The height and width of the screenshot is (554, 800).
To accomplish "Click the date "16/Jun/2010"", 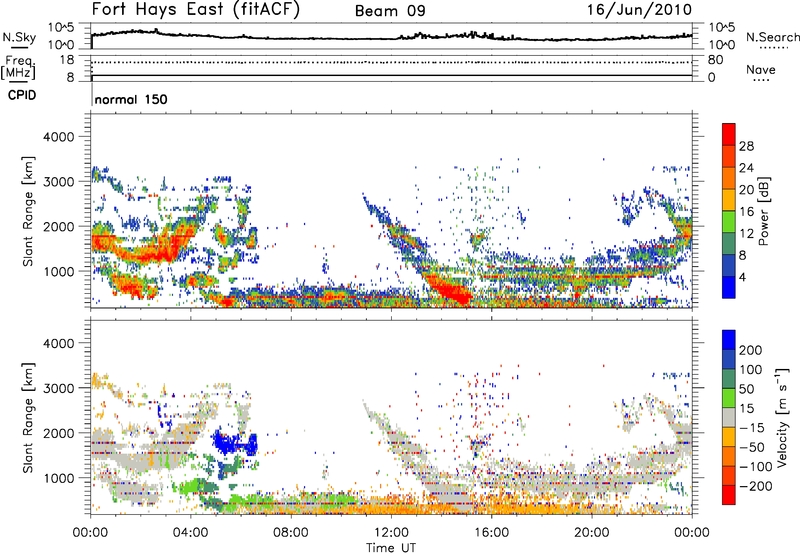I will point(639,9).
